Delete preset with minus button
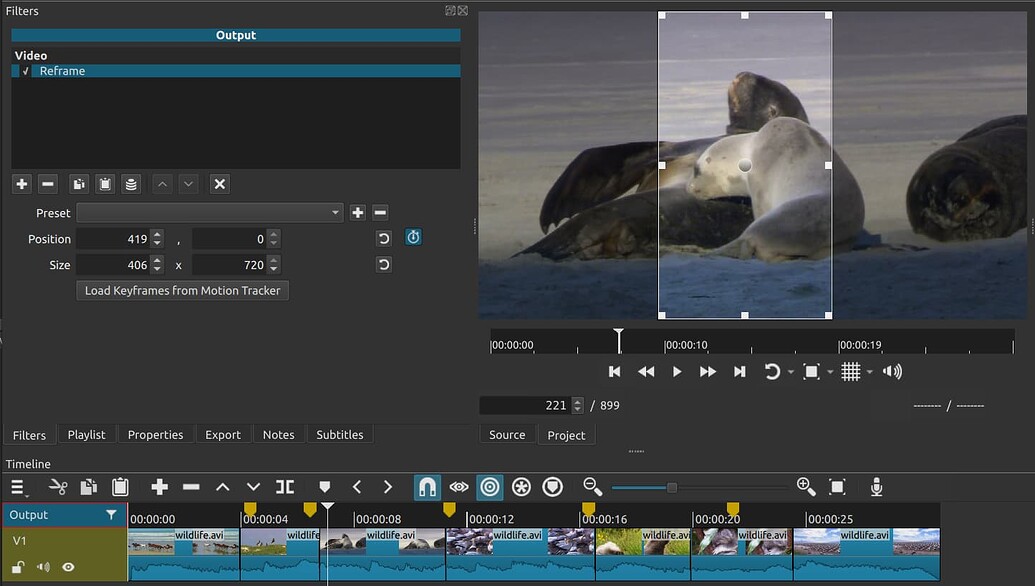The height and width of the screenshot is (586, 1035). point(380,212)
